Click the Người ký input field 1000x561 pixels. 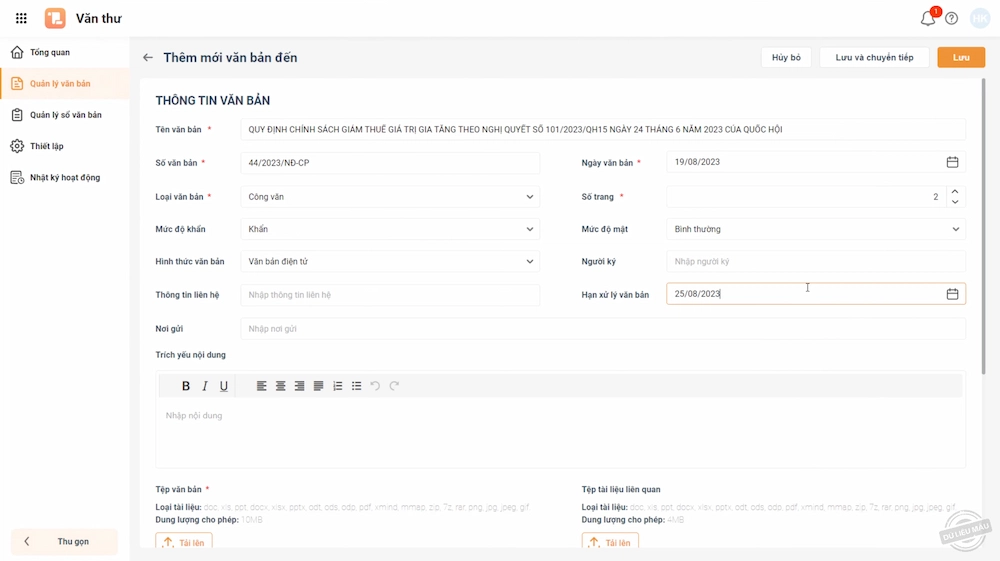click(x=816, y=261)
